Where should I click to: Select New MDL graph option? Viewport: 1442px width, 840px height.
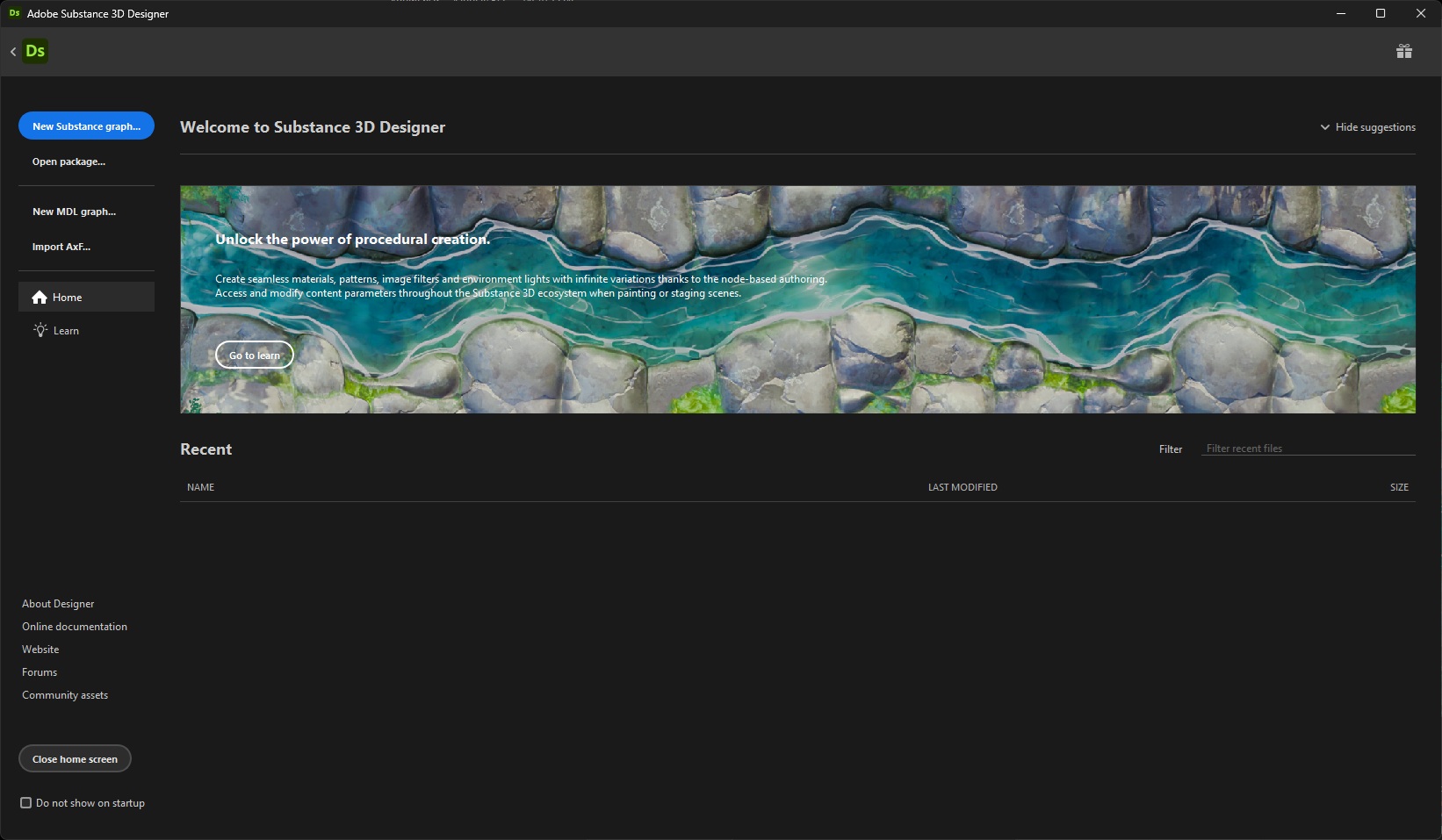coord(74,212)
